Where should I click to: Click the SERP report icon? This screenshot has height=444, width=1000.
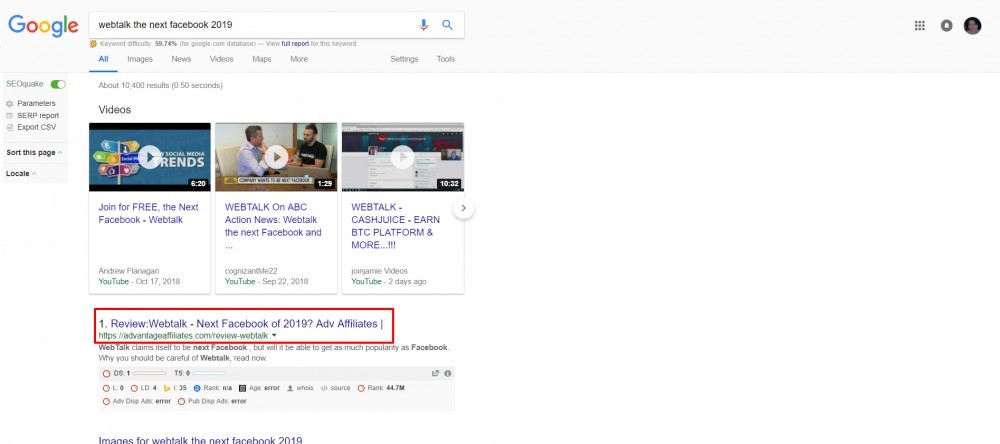(x=10, y=115)
